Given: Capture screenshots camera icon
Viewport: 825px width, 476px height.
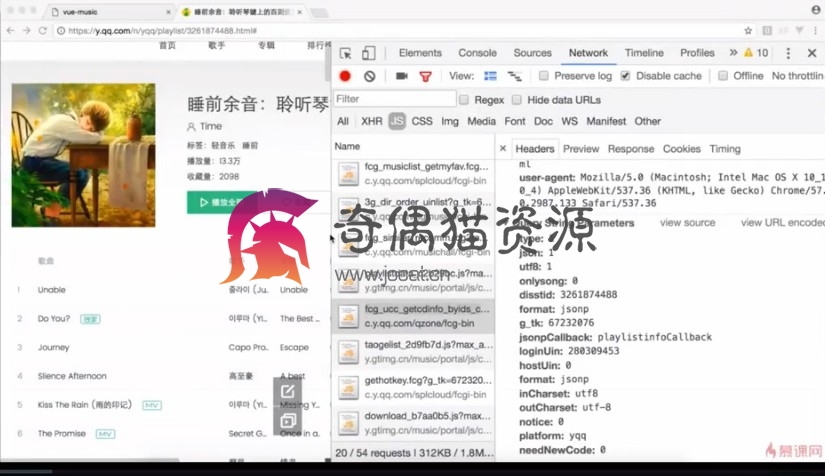Looking at the screenshot, I should [401, 76].
